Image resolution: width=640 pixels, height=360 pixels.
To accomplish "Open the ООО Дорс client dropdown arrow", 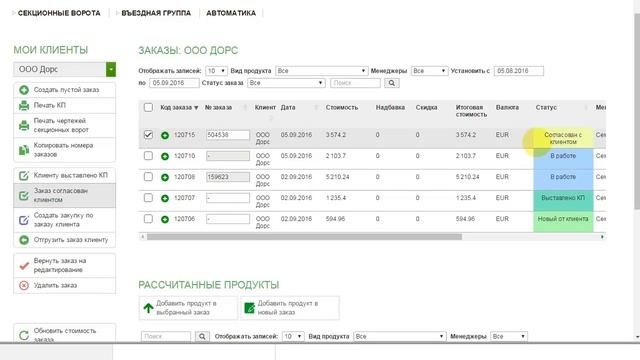I will point(111,69).
